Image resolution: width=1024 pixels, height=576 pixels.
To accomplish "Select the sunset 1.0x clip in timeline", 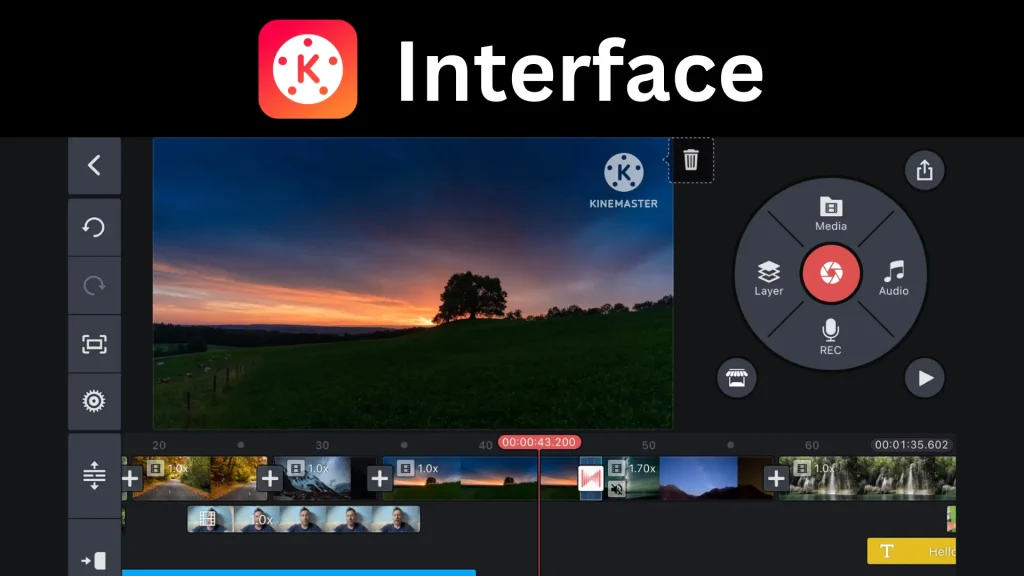I will click(x=480, y=479).
